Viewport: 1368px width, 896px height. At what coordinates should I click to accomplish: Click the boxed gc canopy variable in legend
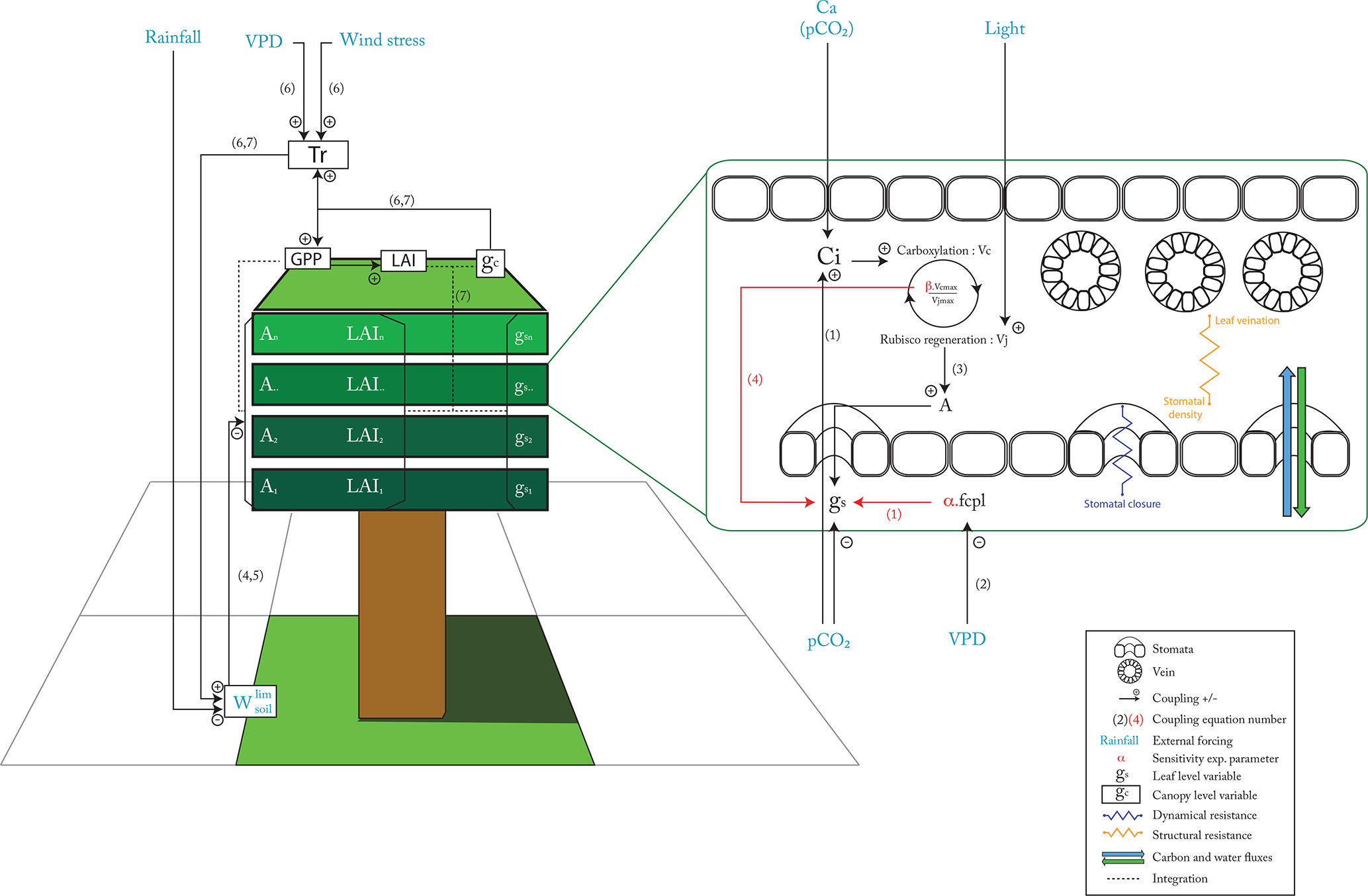[1121, 793]
